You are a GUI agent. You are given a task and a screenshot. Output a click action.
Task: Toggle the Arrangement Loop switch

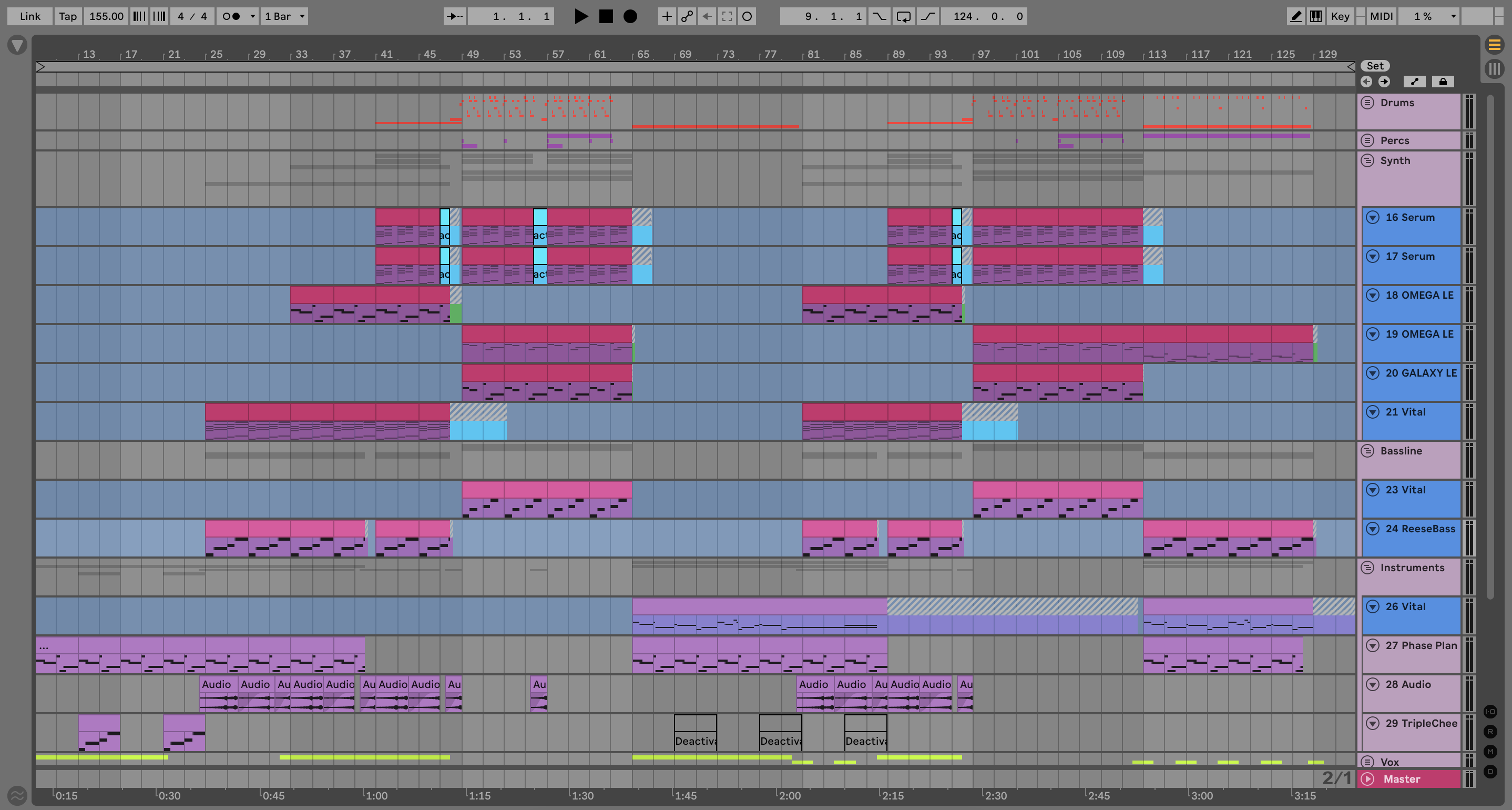903,16
